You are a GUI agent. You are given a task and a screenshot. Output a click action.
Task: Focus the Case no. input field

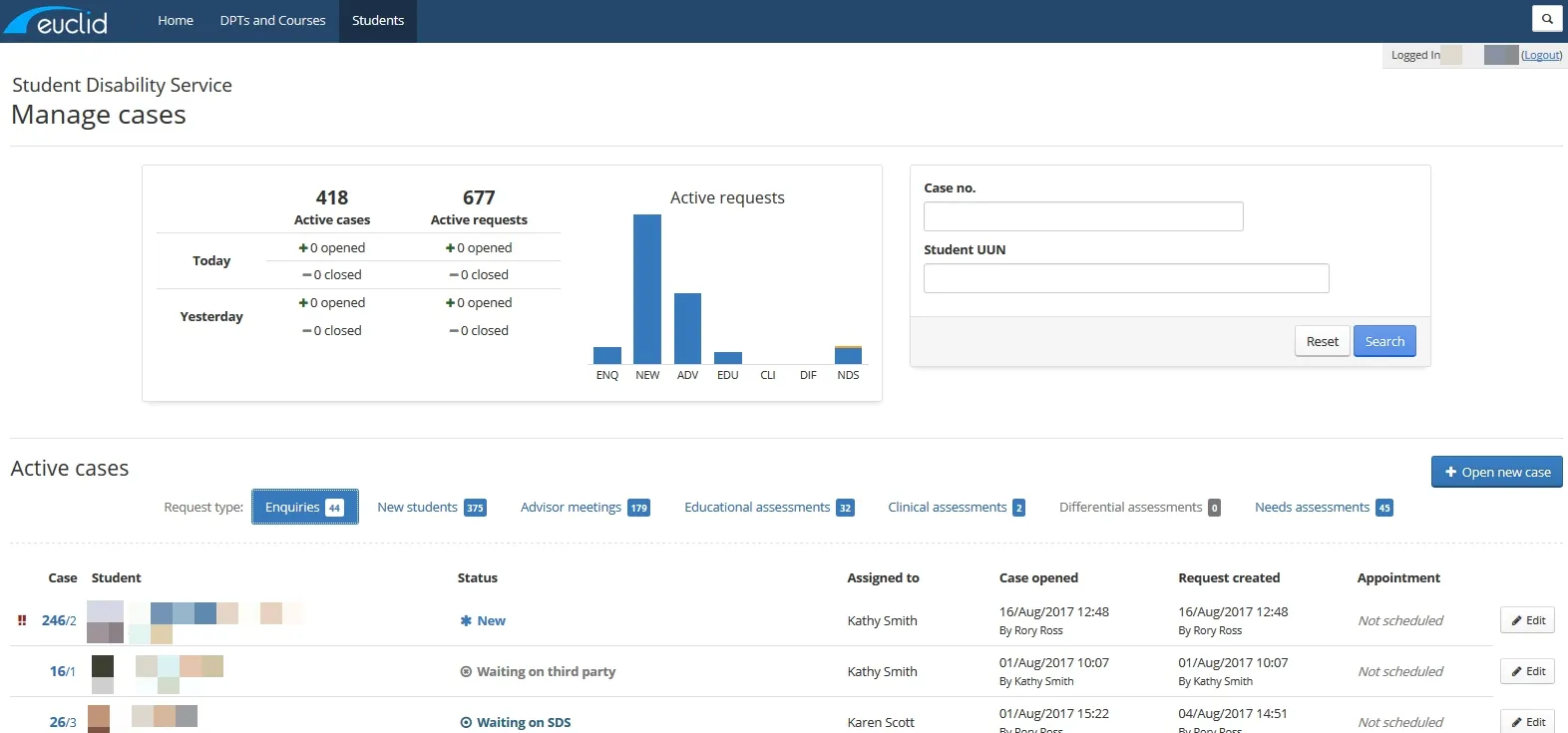point(1083,216)
